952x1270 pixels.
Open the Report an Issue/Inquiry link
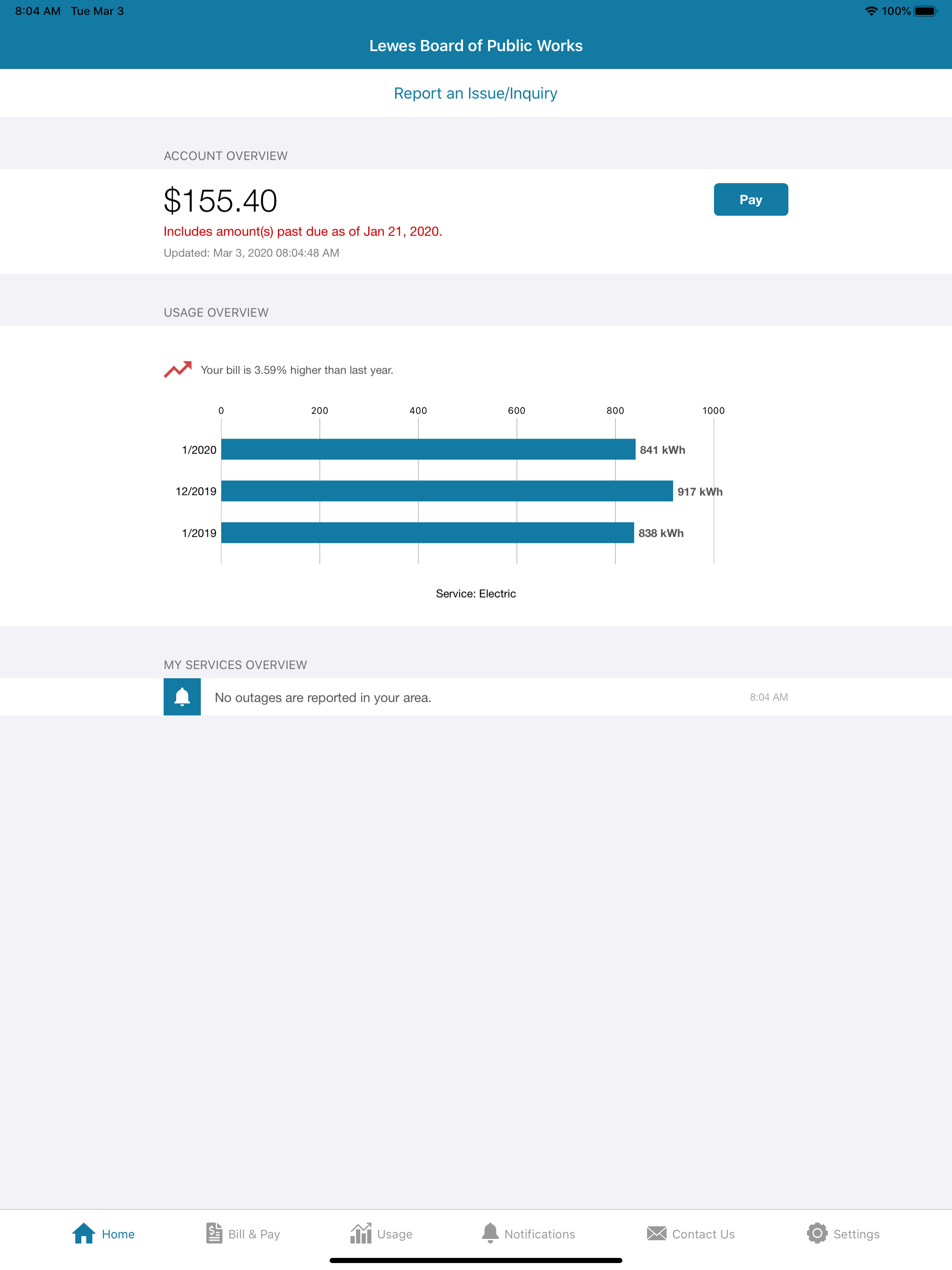tap(476, 93)
